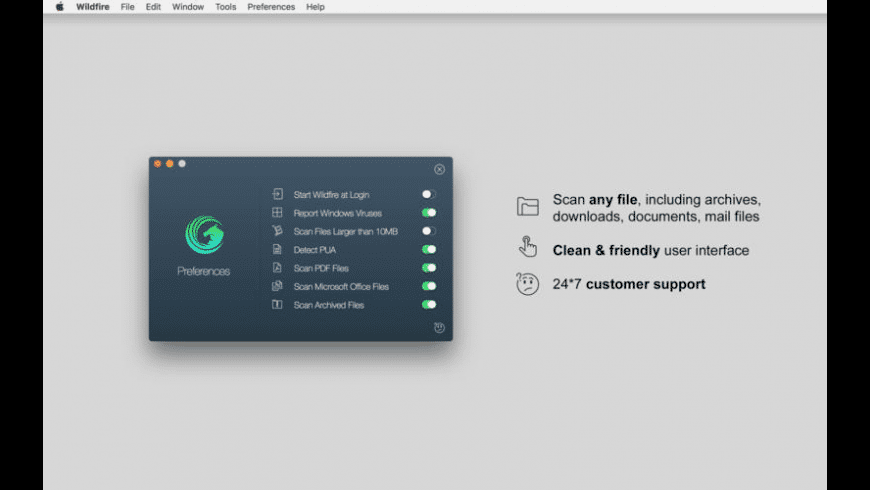Screen dimensions: 870x490
Task: Click the folder icon next to Scan any file
Action: click(528, 206)
